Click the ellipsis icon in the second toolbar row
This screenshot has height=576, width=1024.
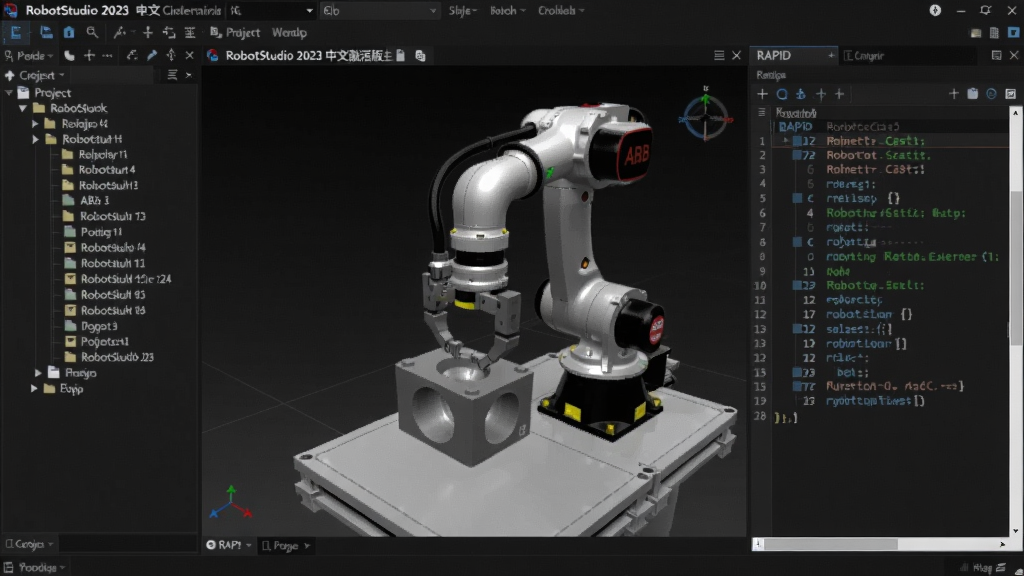(108, 56)
